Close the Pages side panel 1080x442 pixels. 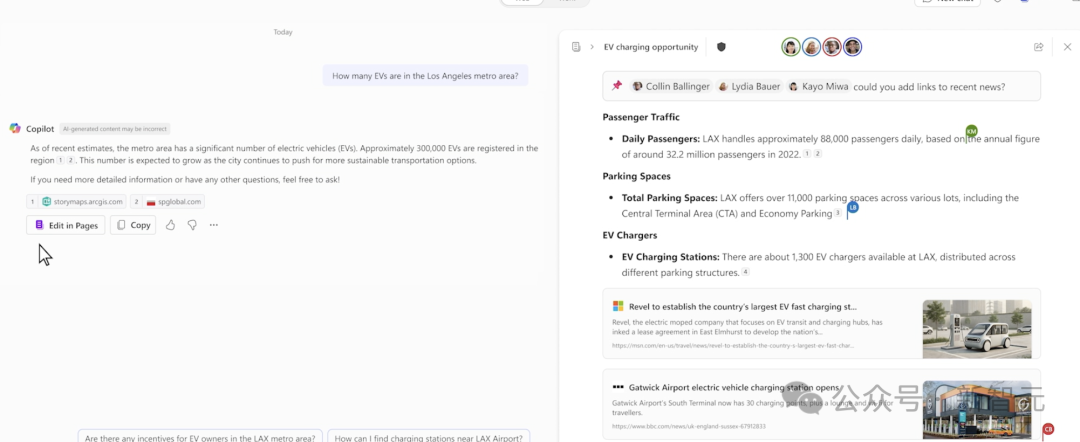(1068, 47)
